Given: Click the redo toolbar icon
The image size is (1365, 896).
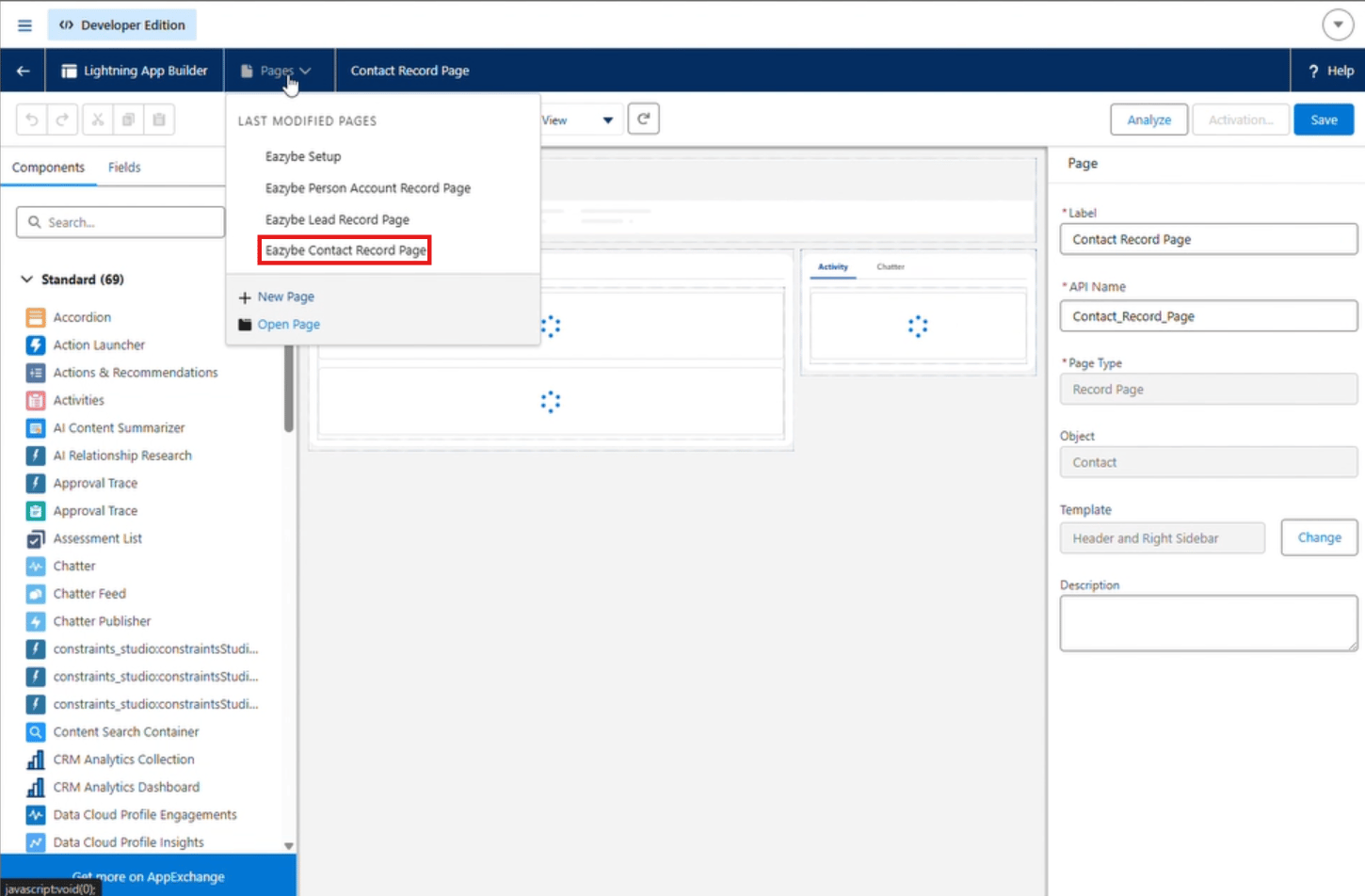Looking at the screenshot, I should tap(63, 120).
